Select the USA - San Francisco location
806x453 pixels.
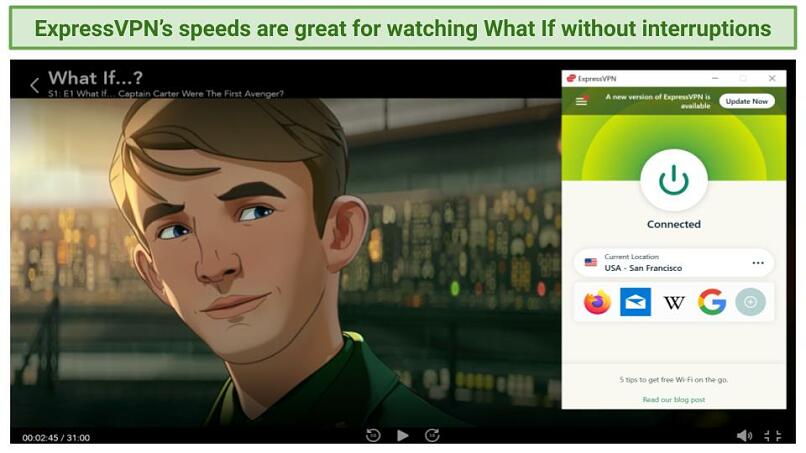(673, 263)
